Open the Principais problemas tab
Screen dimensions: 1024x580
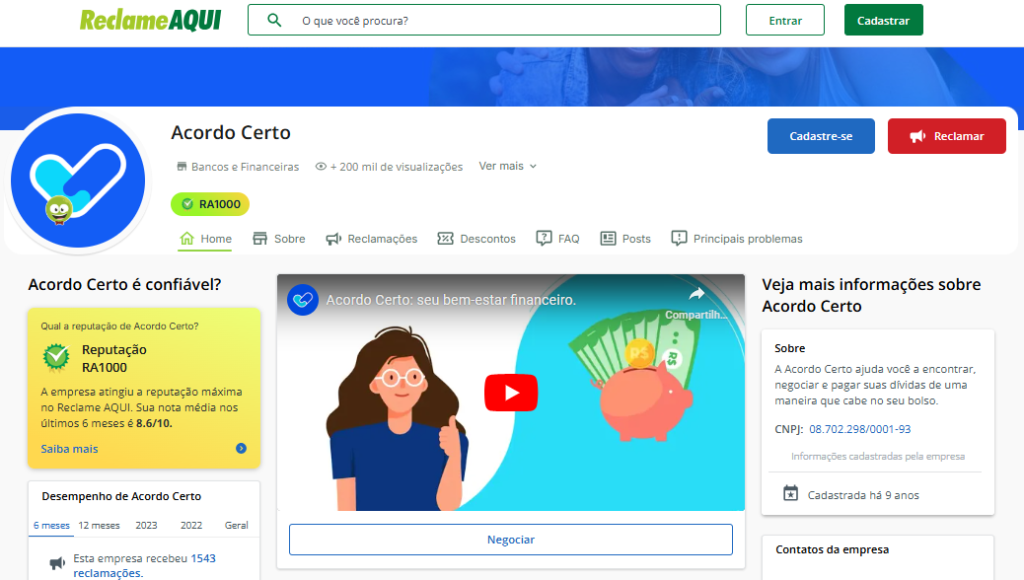(736, 239)
